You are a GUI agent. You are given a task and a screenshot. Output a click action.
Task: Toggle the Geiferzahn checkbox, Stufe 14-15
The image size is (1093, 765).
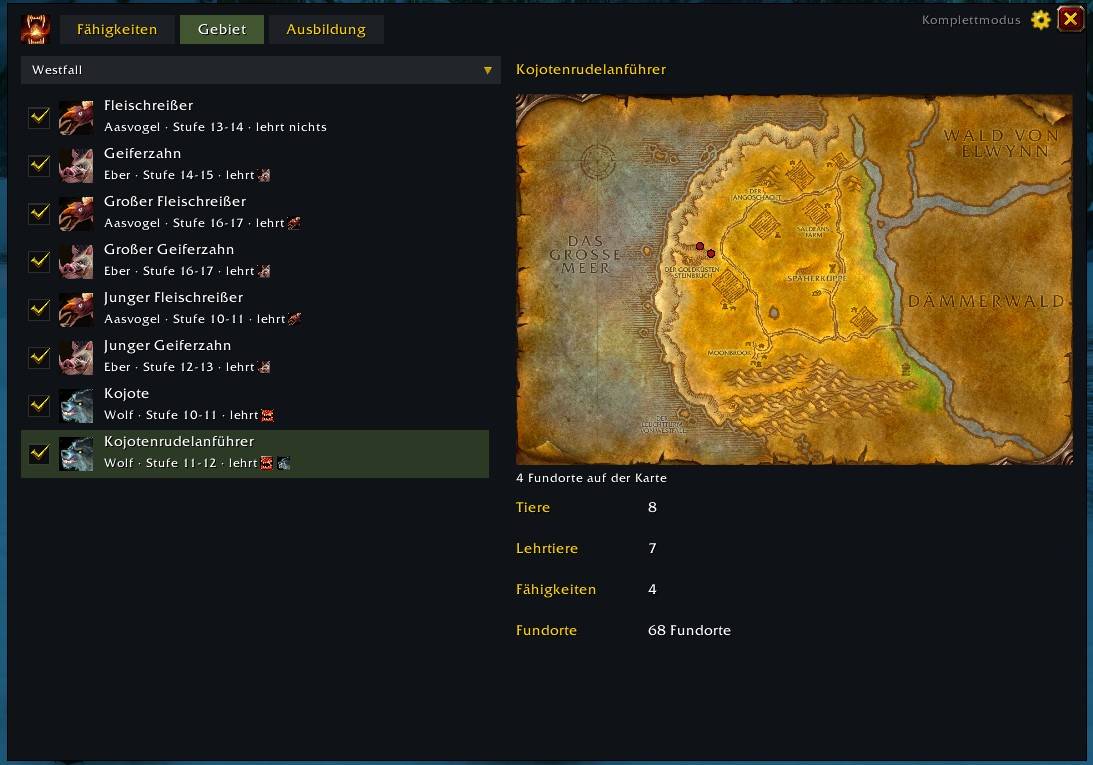(39, 165)
